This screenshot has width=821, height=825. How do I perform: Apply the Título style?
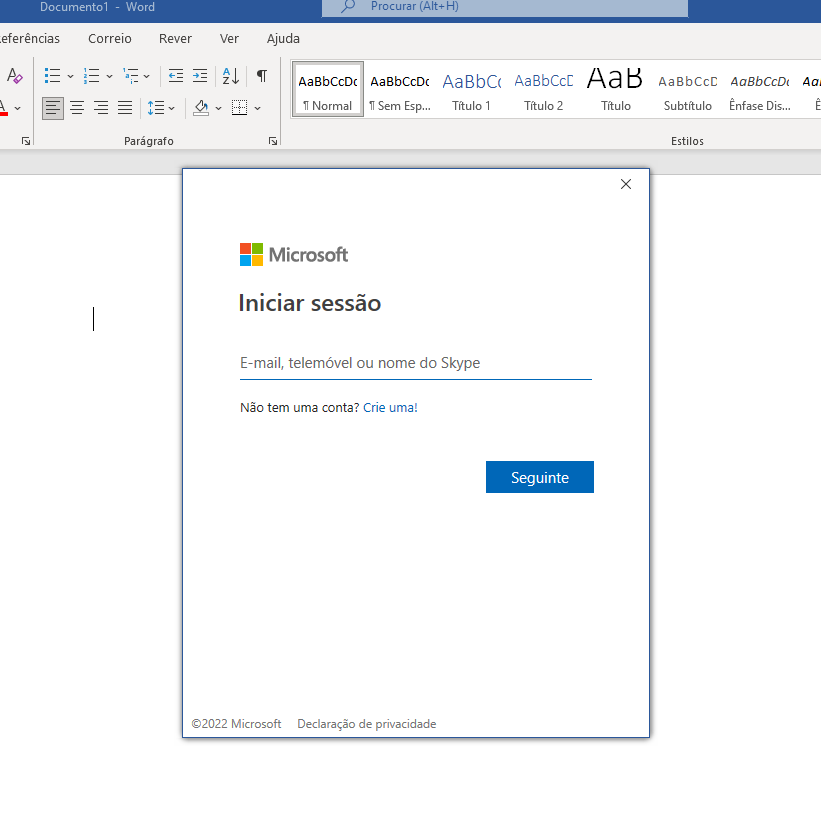pos(616,89)
